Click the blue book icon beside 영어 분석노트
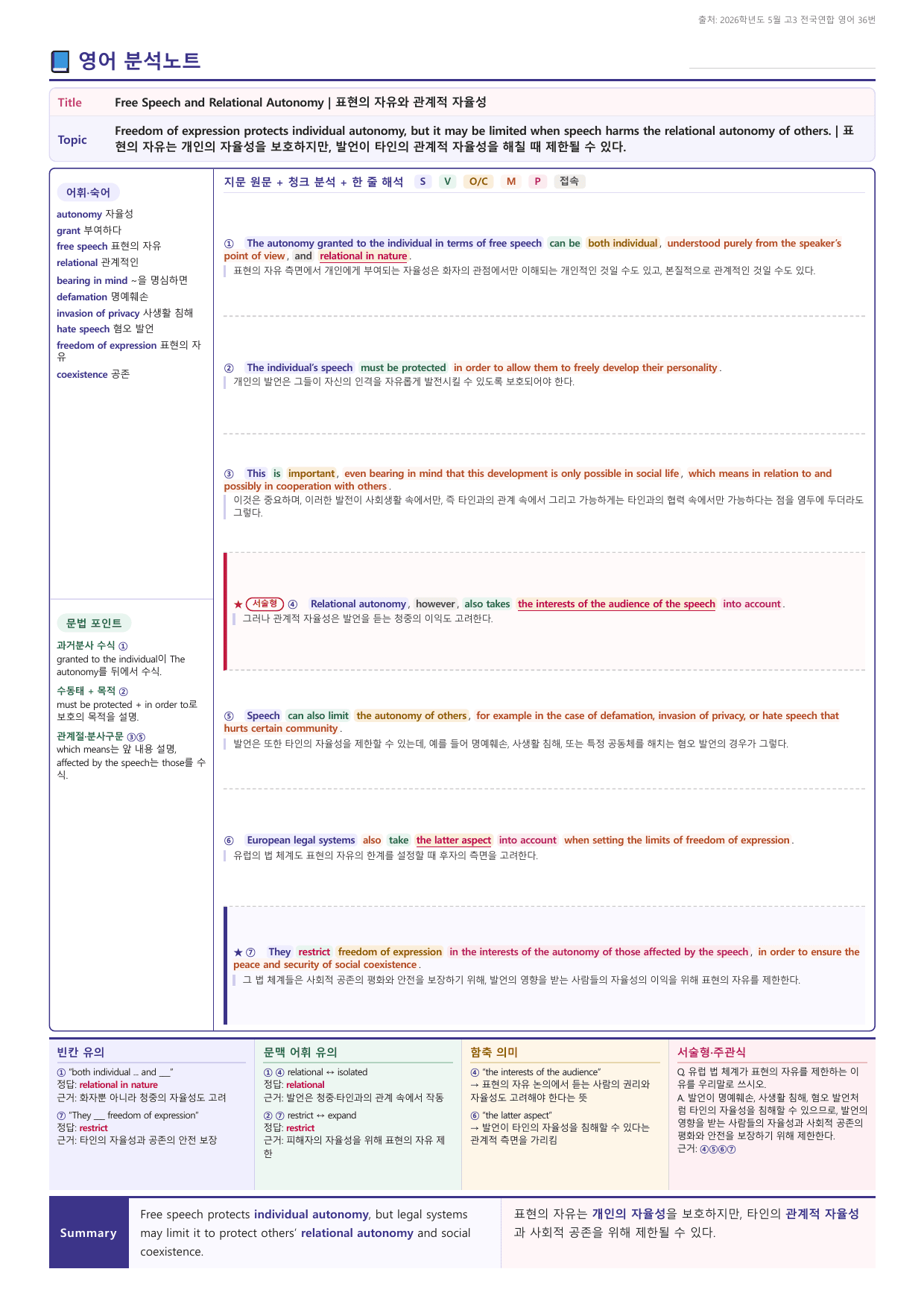 (x=60, y=61)
